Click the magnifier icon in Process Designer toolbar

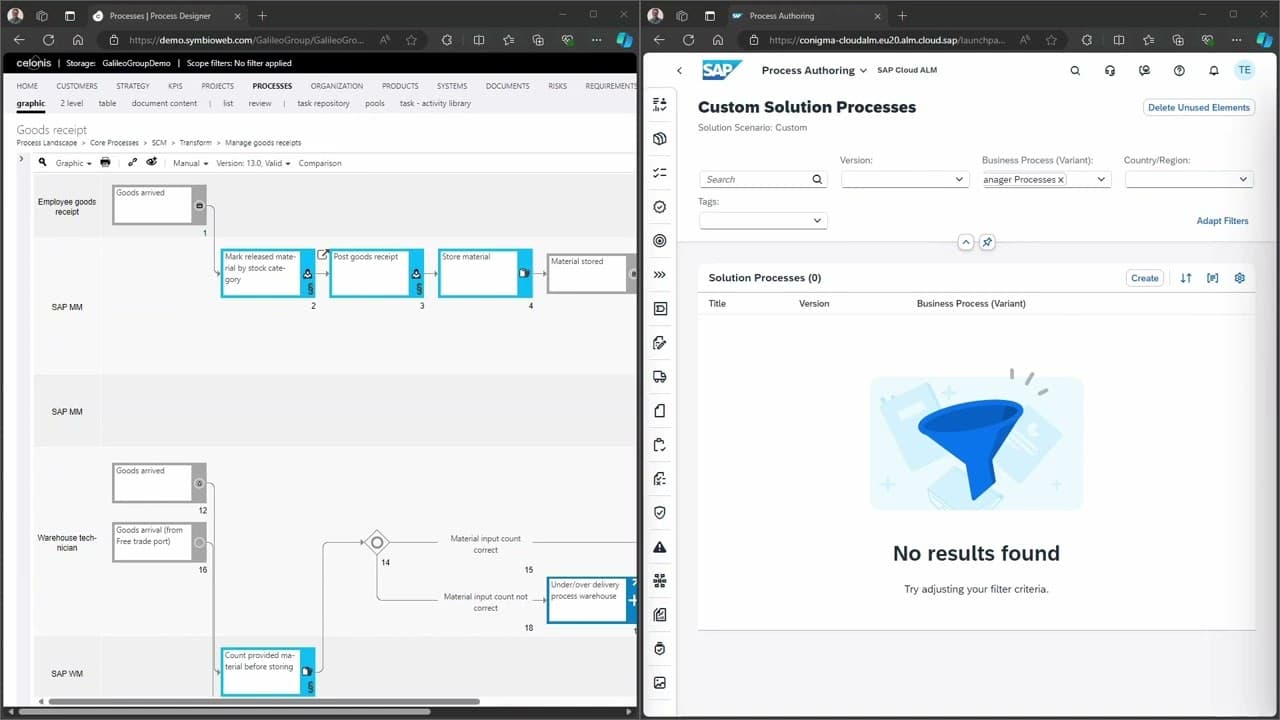pyautogui.click(x=43, y=162)
